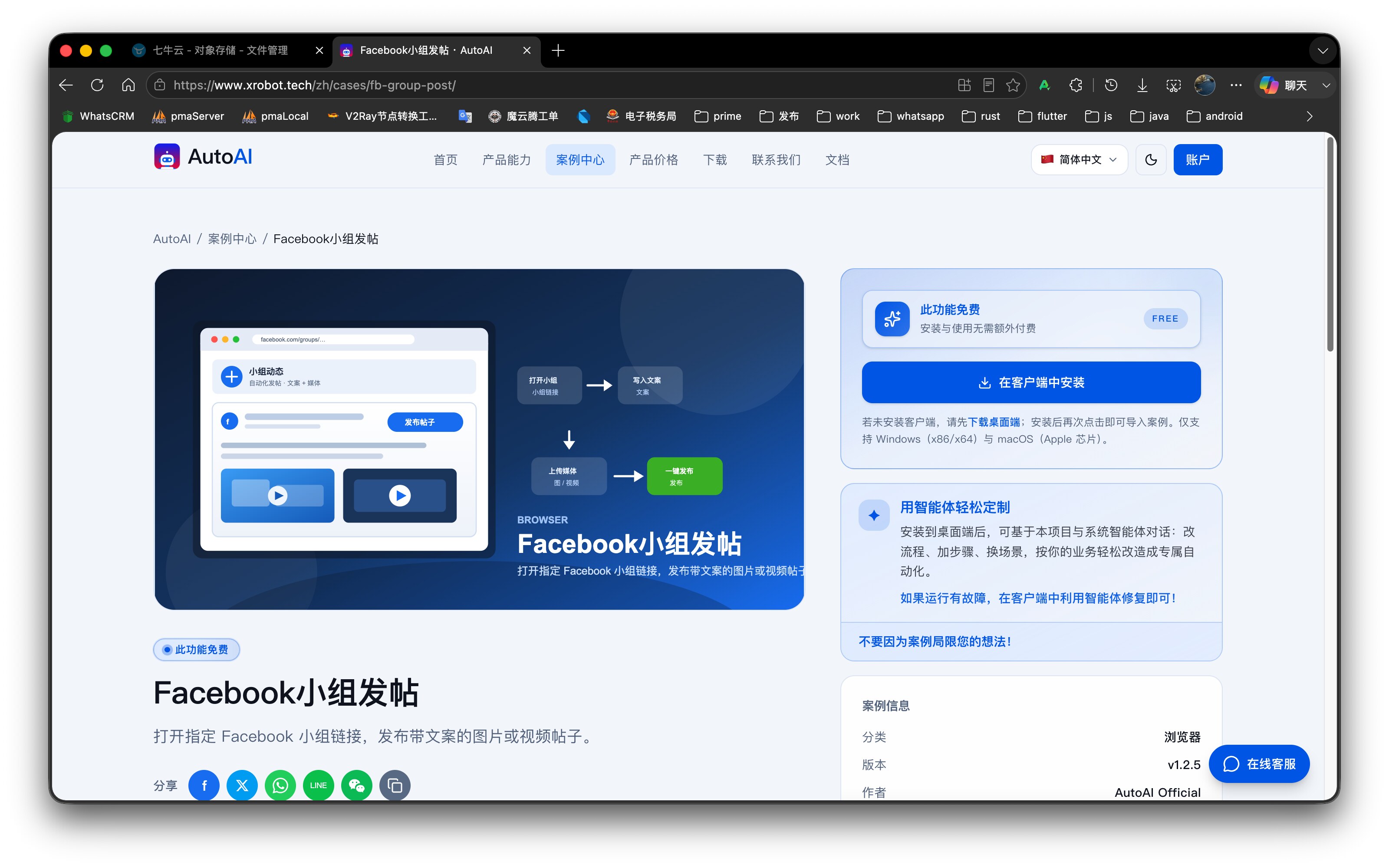Click the split screen icon in address bar
Image resolution: width=1389 pixels, height=868 pixels.
(964, 85)
